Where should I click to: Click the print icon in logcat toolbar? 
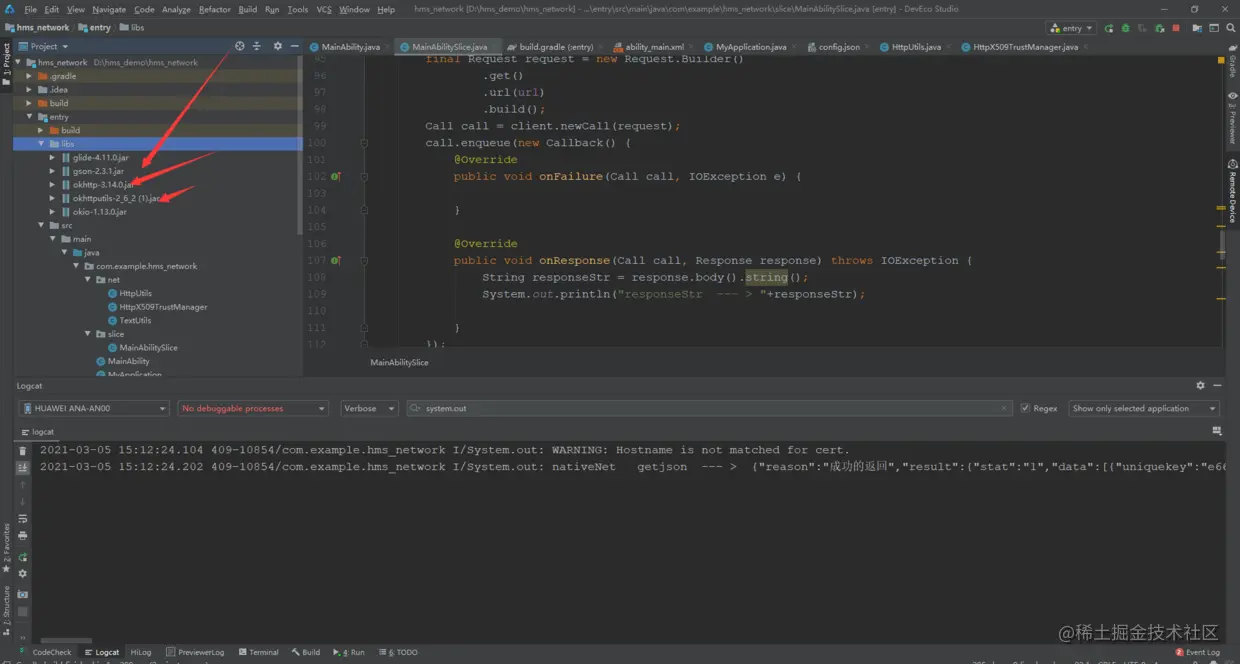click(x=22, y=536)
